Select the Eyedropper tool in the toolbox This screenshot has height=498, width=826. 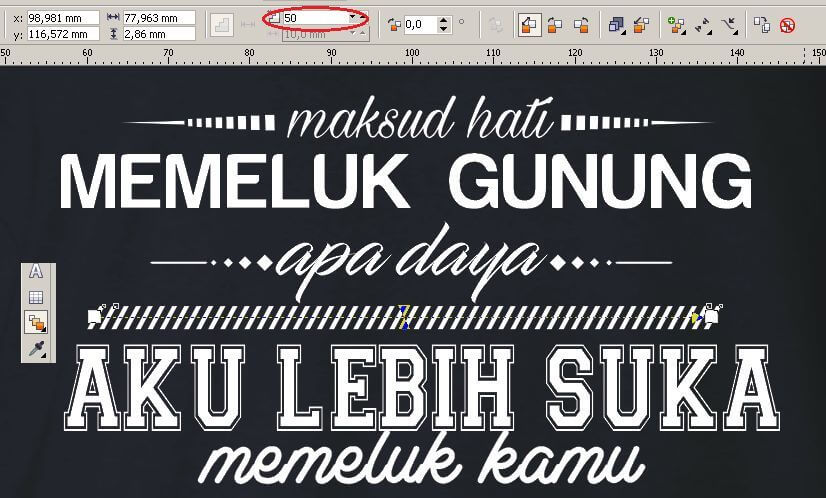click(36, 348)
